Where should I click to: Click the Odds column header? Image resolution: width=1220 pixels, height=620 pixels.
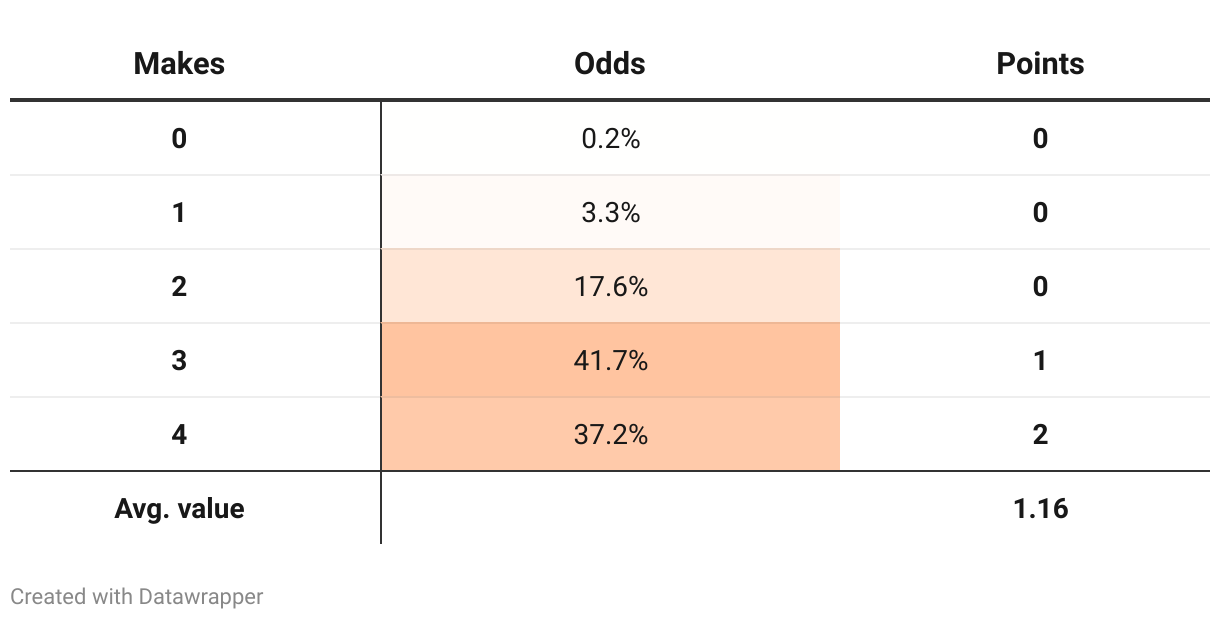coord(610,64)
